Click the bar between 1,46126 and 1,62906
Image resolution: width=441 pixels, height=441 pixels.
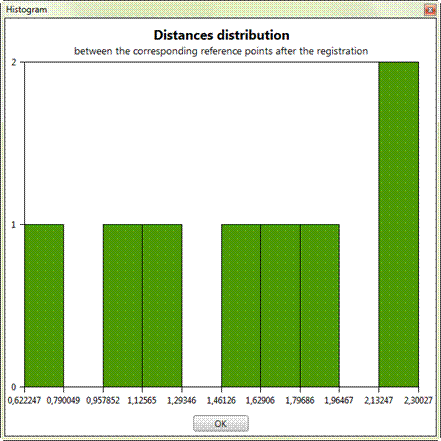[241, 305]
